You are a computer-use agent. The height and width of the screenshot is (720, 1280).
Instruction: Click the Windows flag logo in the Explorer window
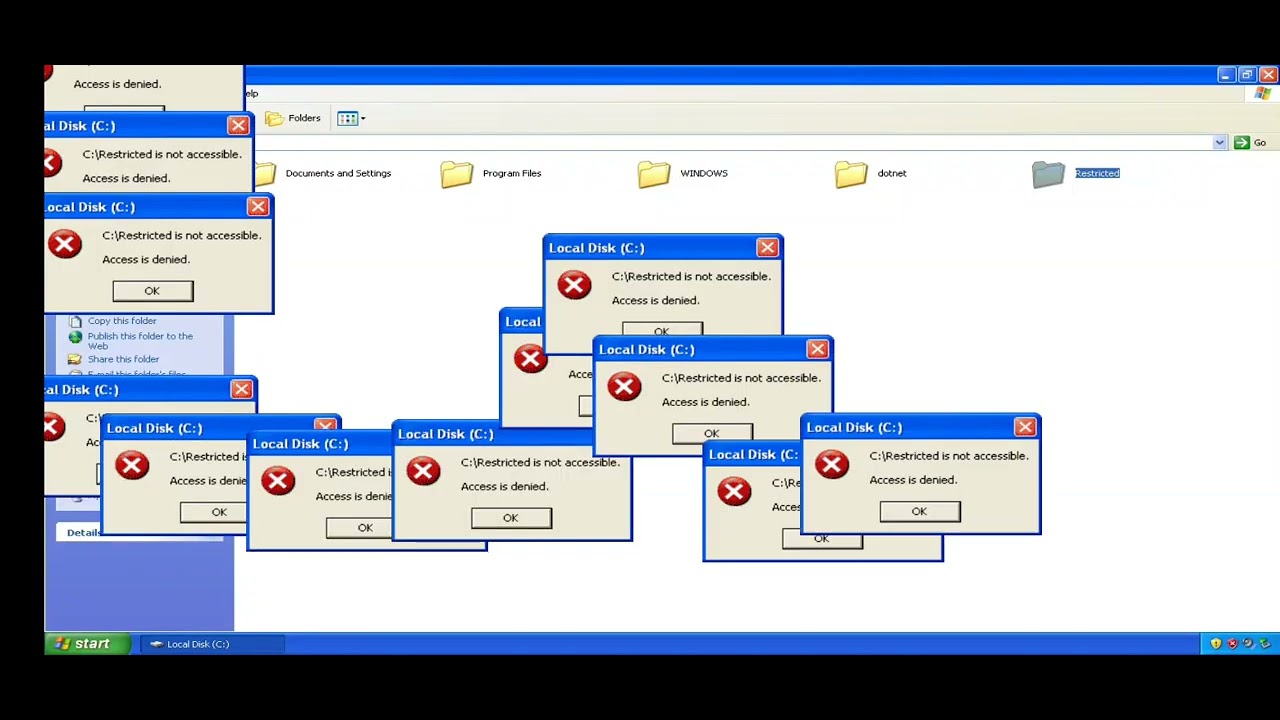point(1262,94)
